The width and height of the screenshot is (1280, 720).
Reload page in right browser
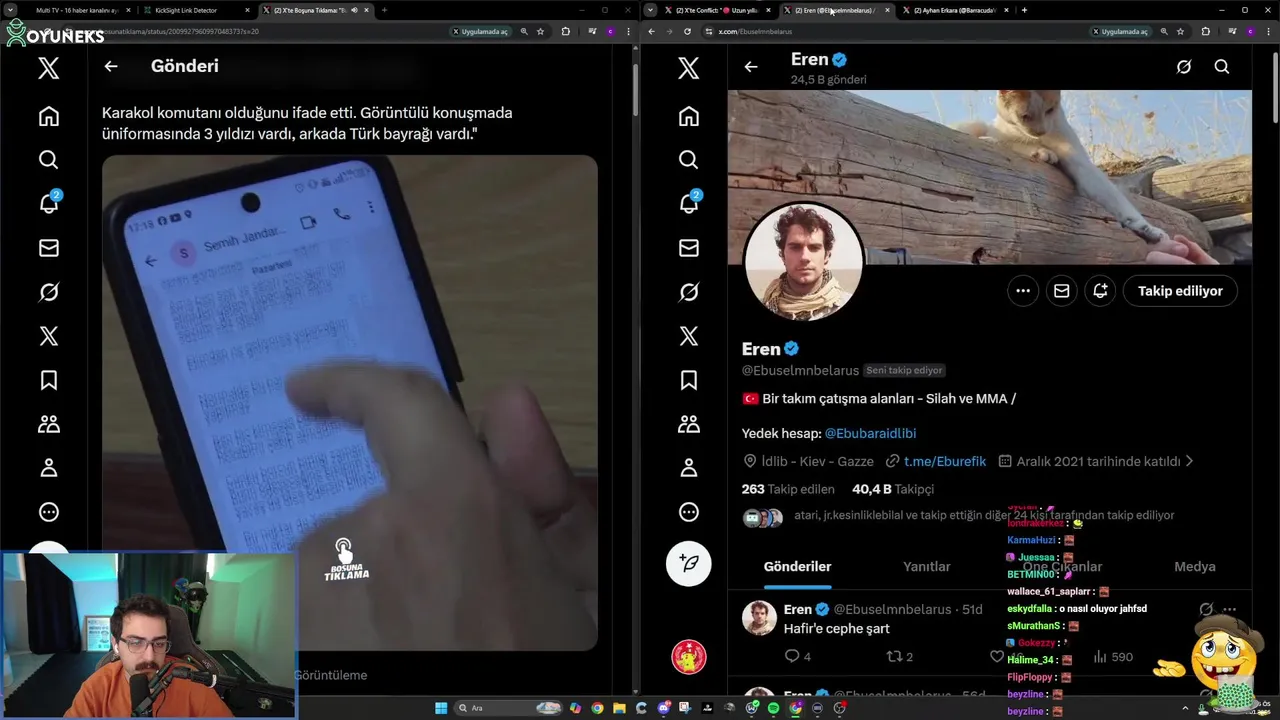[687, 31]
